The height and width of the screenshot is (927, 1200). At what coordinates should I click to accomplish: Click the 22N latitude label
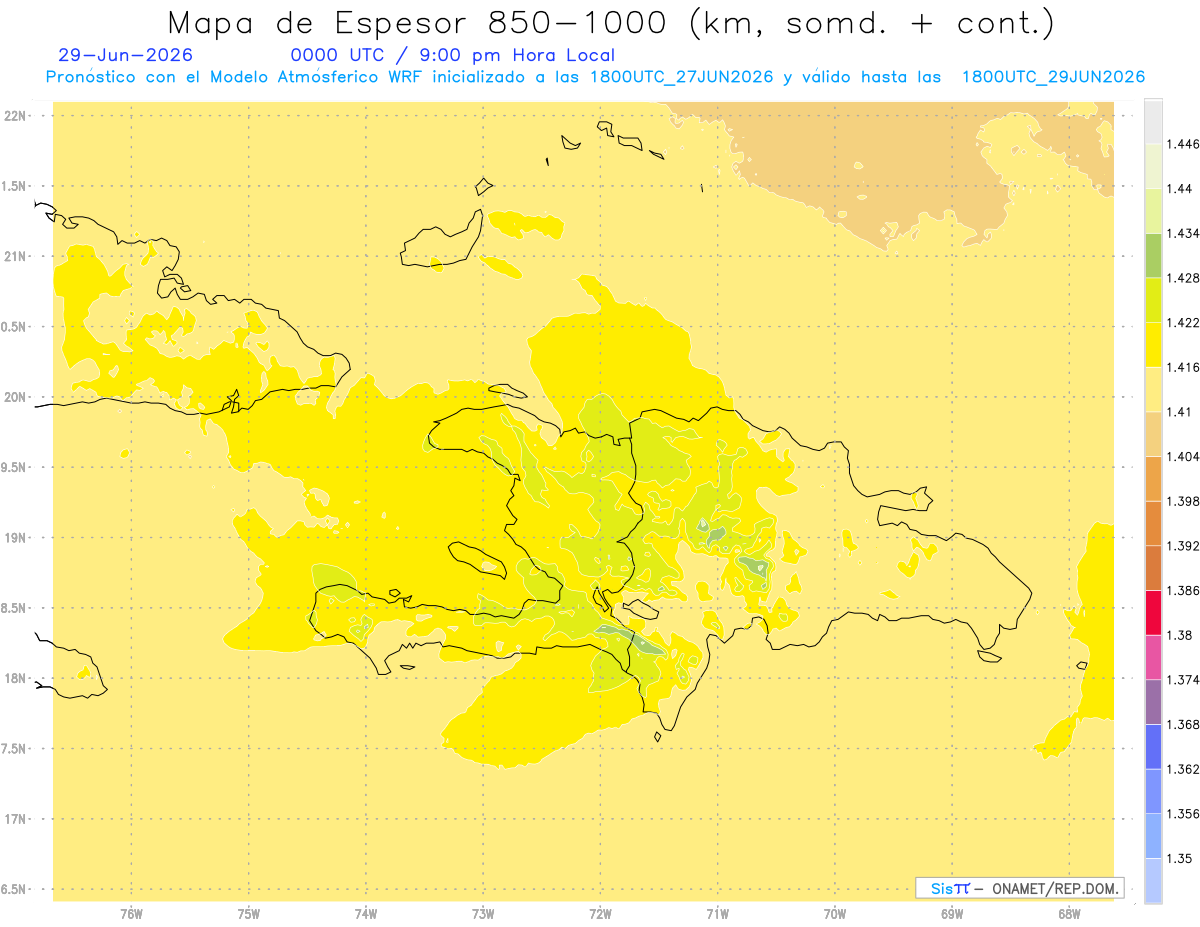16,116
